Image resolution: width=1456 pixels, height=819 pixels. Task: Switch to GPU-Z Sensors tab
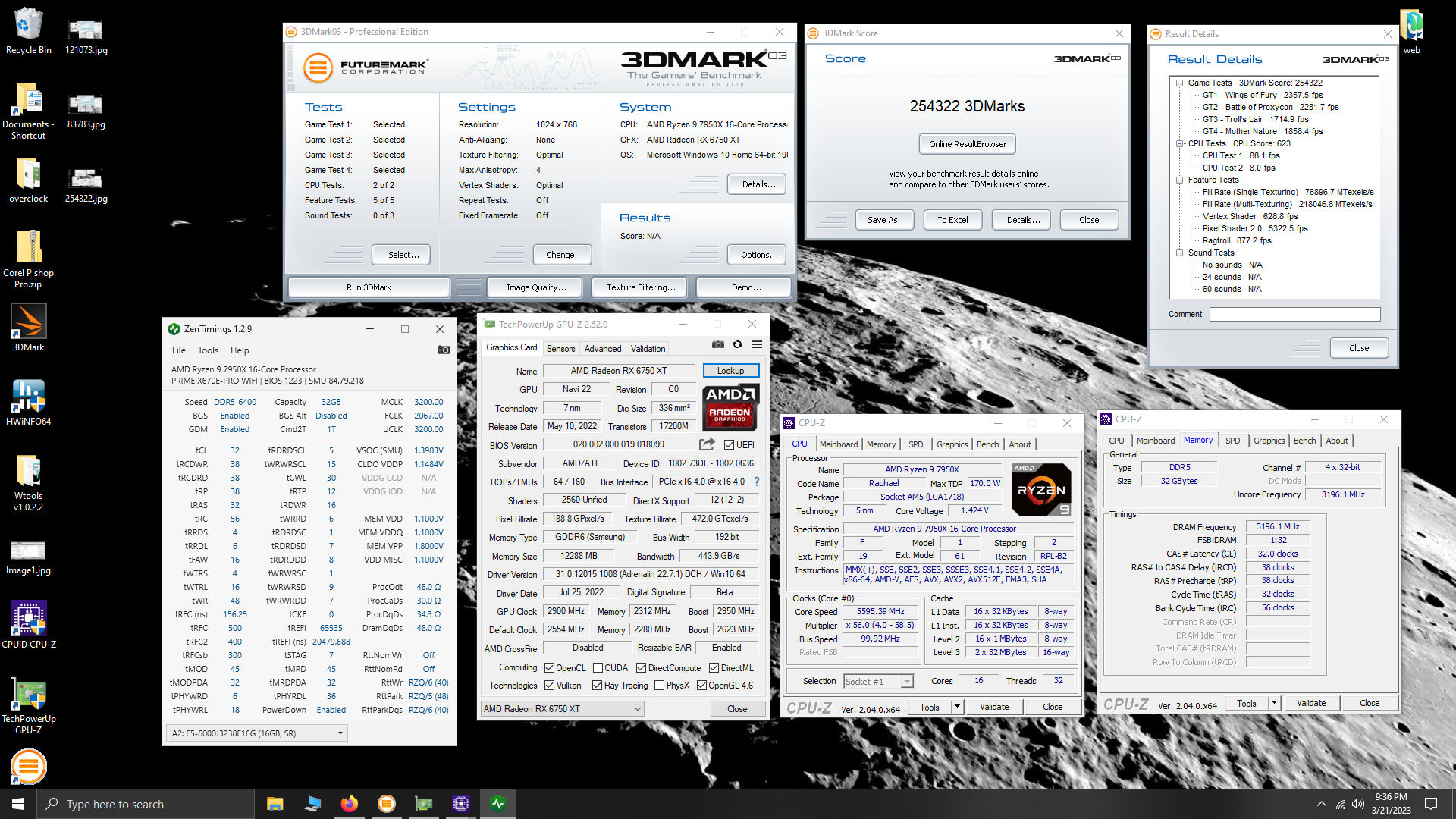pos(560,349)
